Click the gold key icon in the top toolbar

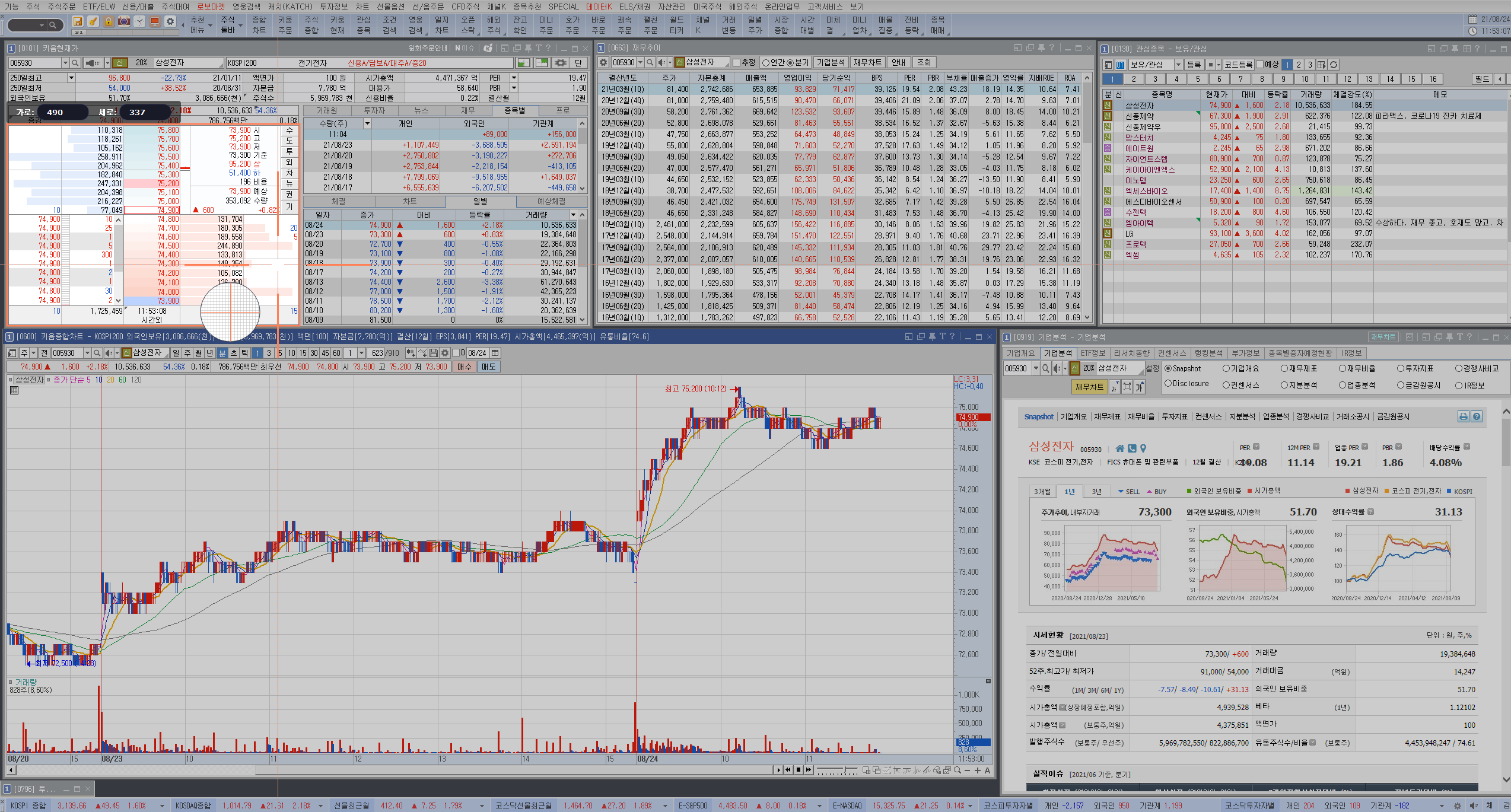(x=93, y=21)
